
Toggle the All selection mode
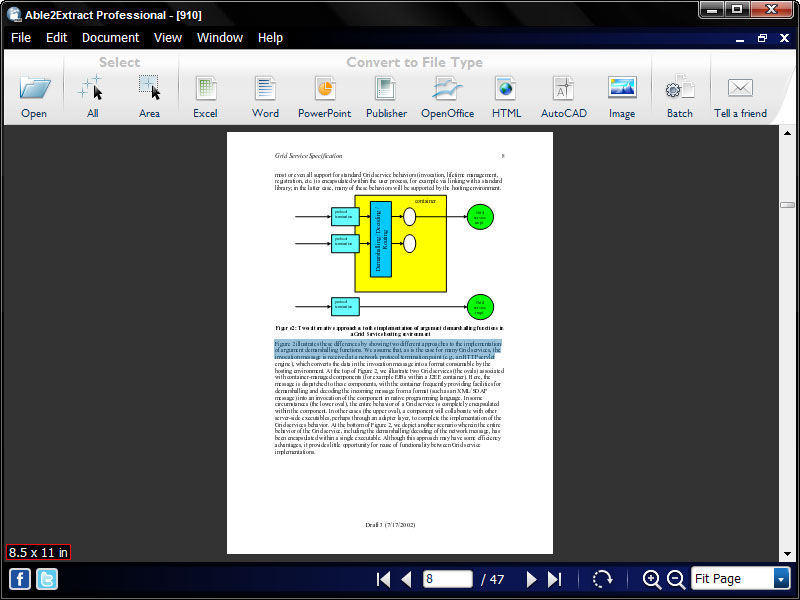click(x=92, y=90)
